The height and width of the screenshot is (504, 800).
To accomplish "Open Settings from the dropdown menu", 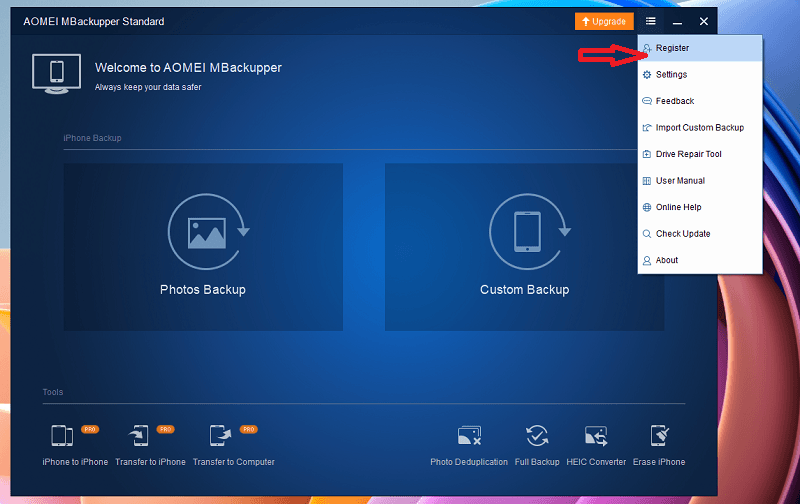I will (x=671, y=75).
